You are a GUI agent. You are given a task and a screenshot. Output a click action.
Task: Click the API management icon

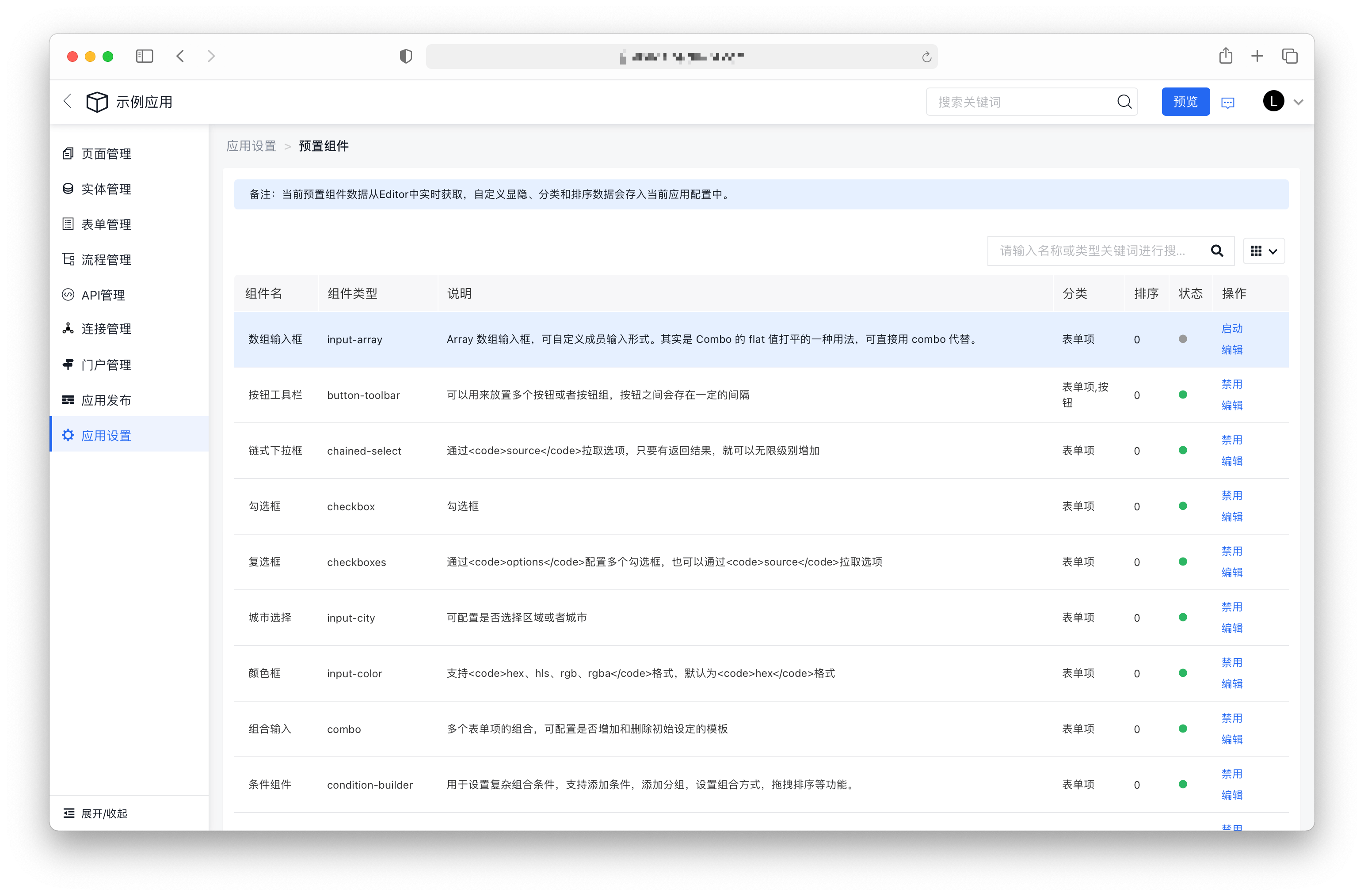(68, 294)
